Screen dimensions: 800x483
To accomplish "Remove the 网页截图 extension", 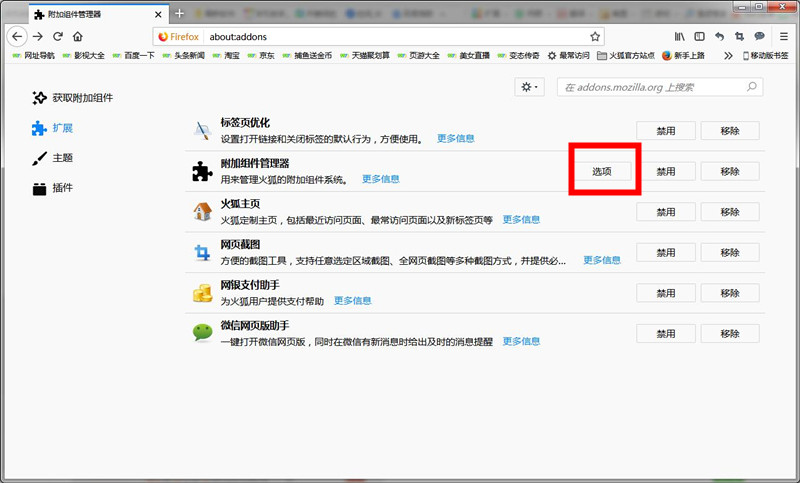I will click(x=730, y=252).
